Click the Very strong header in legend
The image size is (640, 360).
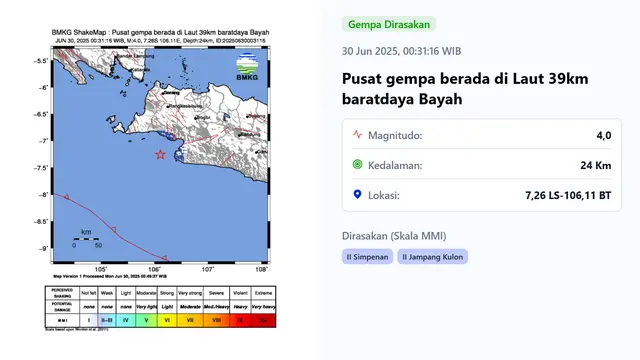190,293
